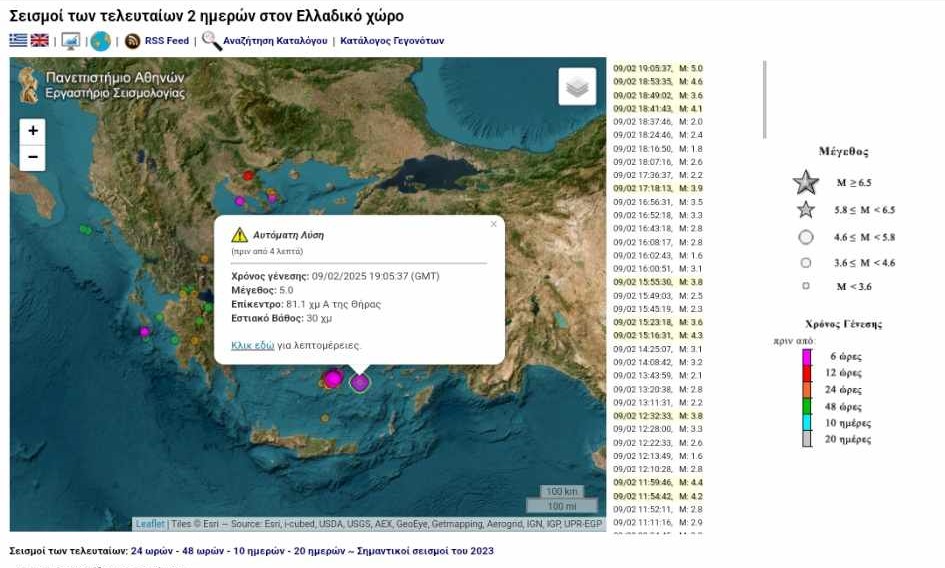
Task: Click the red 12 ώρες legend swatch
Action: [x=806, y=373]
